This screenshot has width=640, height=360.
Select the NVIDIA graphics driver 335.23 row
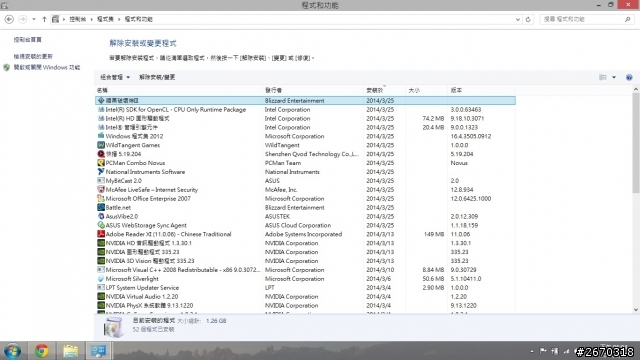305,252
